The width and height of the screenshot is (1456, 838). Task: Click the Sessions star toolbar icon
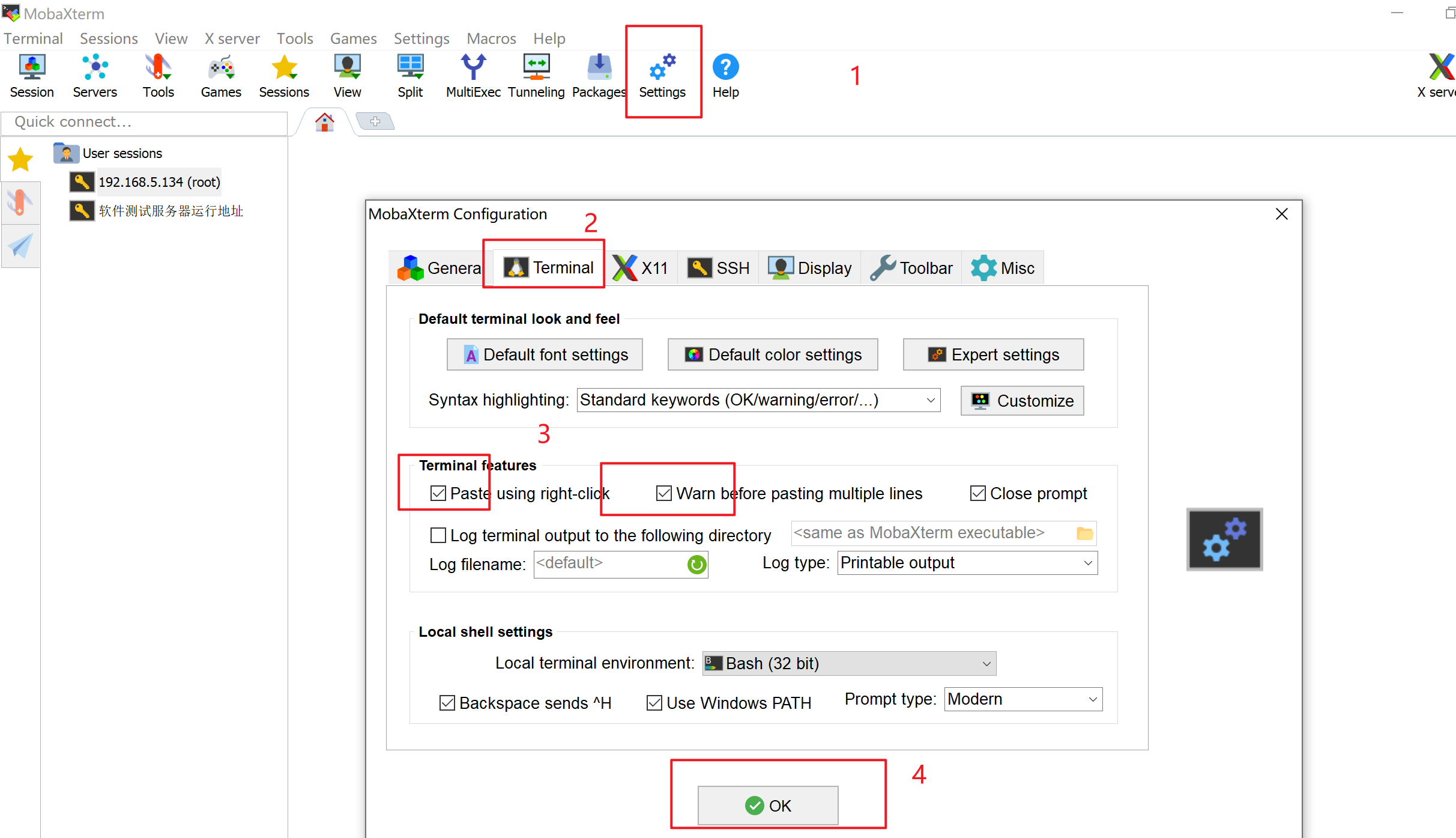284,76
